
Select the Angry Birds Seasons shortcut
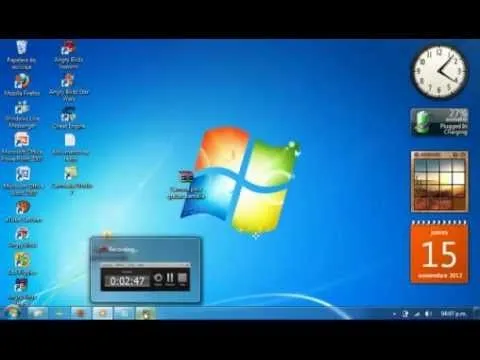[x=68, y=55]
